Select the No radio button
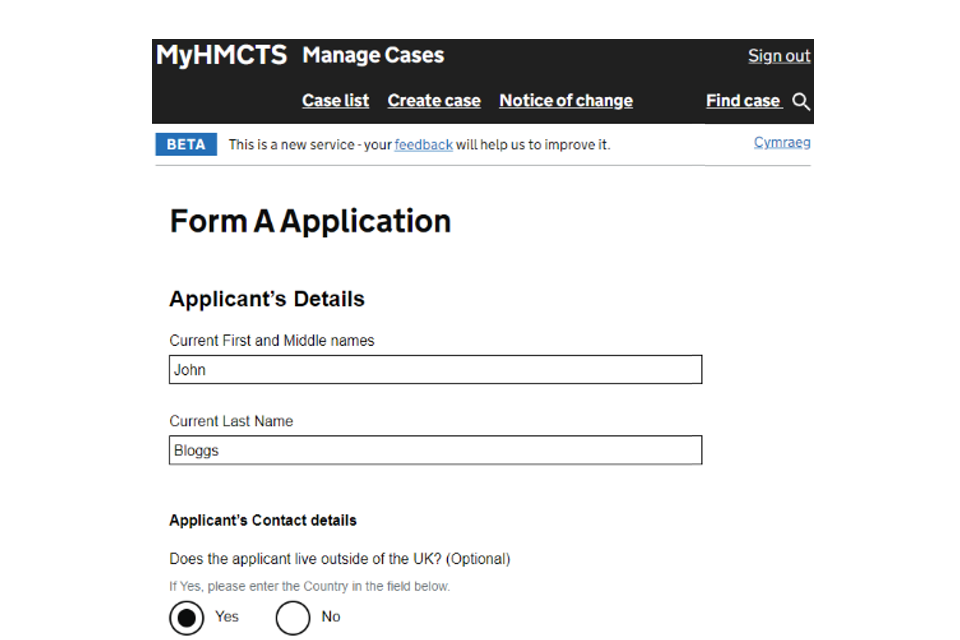The height and width of the screenshot is (640, 960). (x=293, y=617)
